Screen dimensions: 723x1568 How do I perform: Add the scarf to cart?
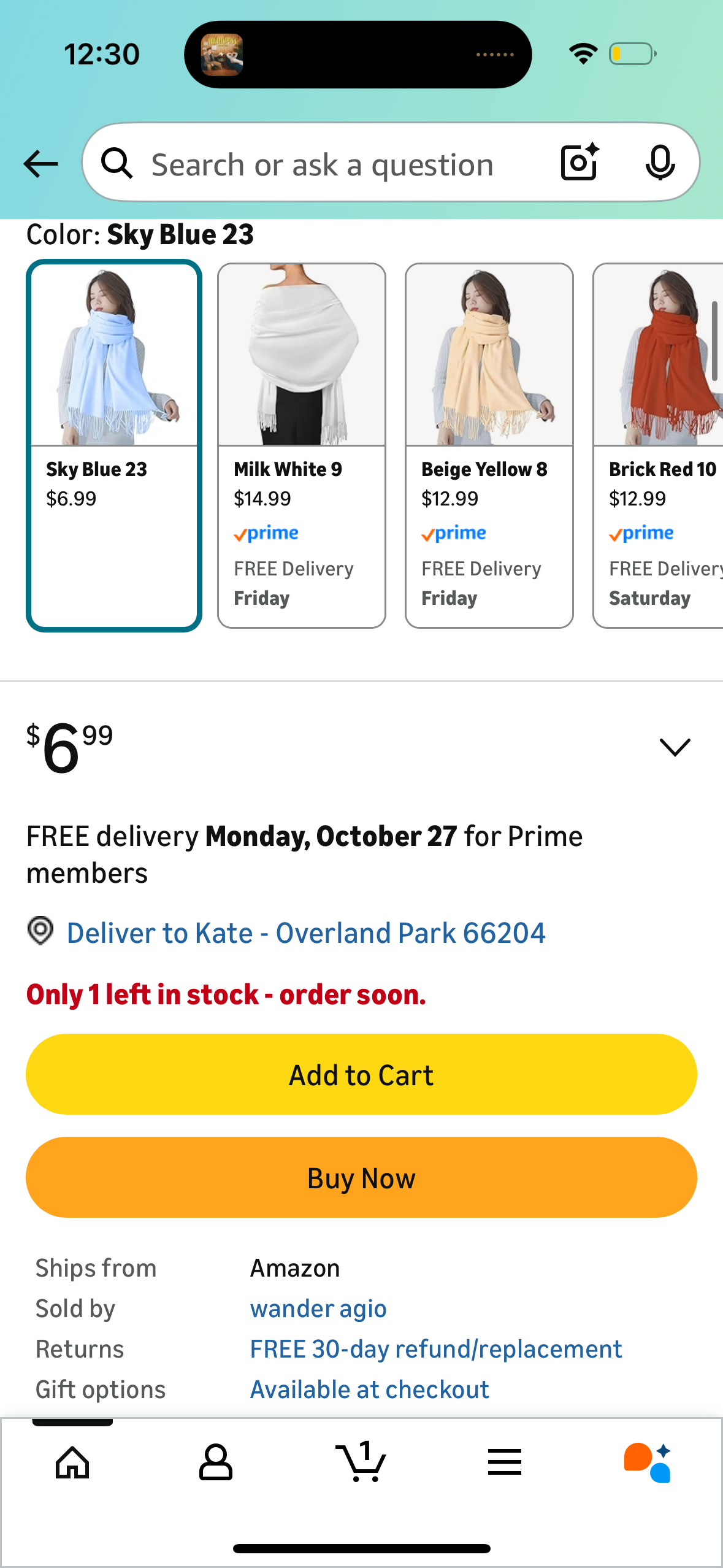pyautogui.click(x=361, y=1075)
